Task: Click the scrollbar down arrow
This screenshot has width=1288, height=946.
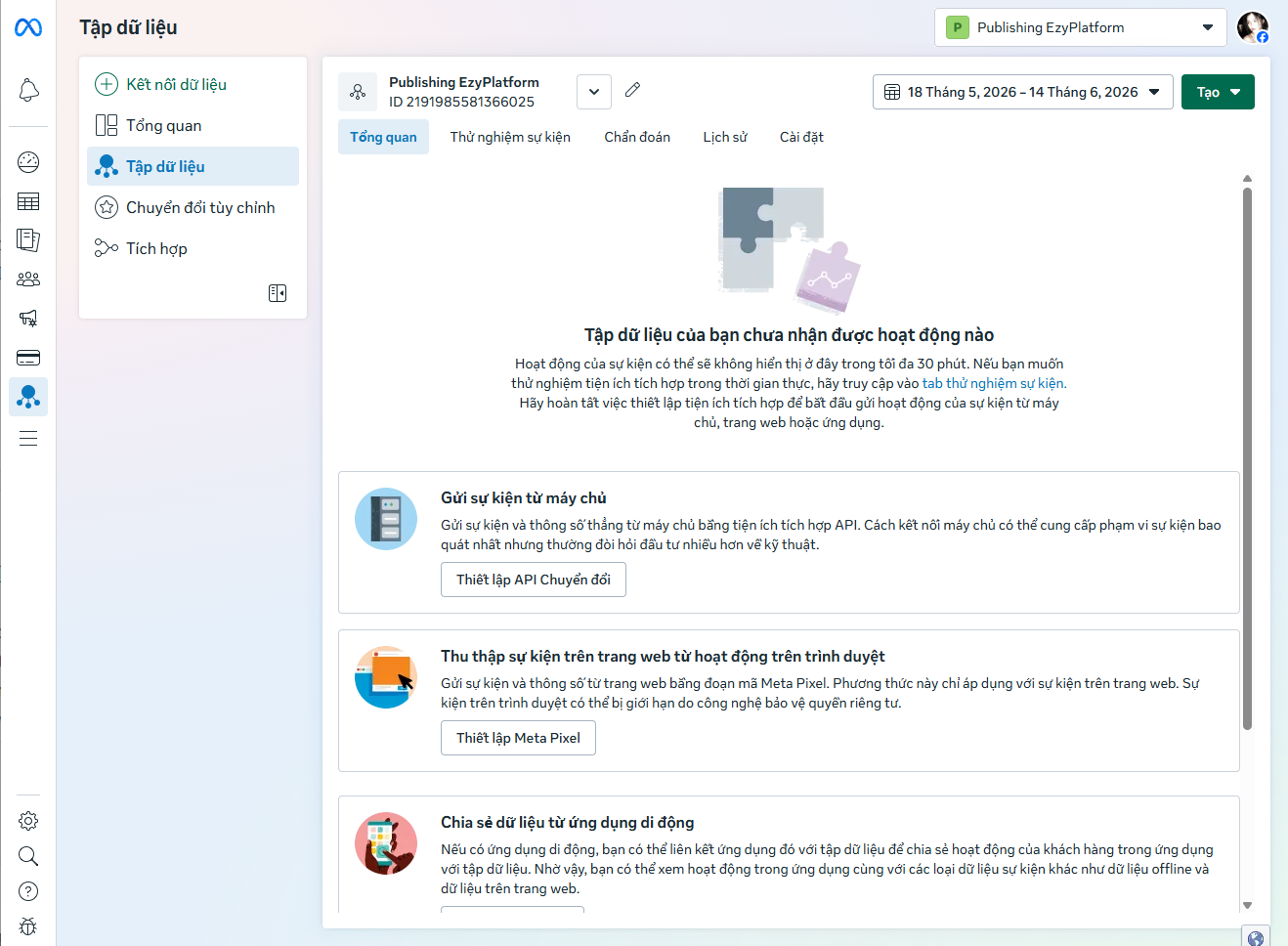Action: (1247, 906)
